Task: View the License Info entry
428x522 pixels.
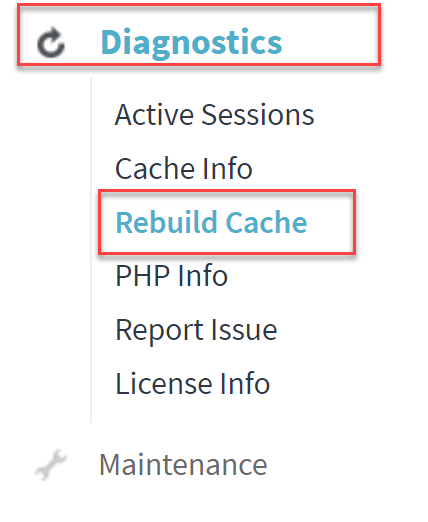Action: point(192,383)
